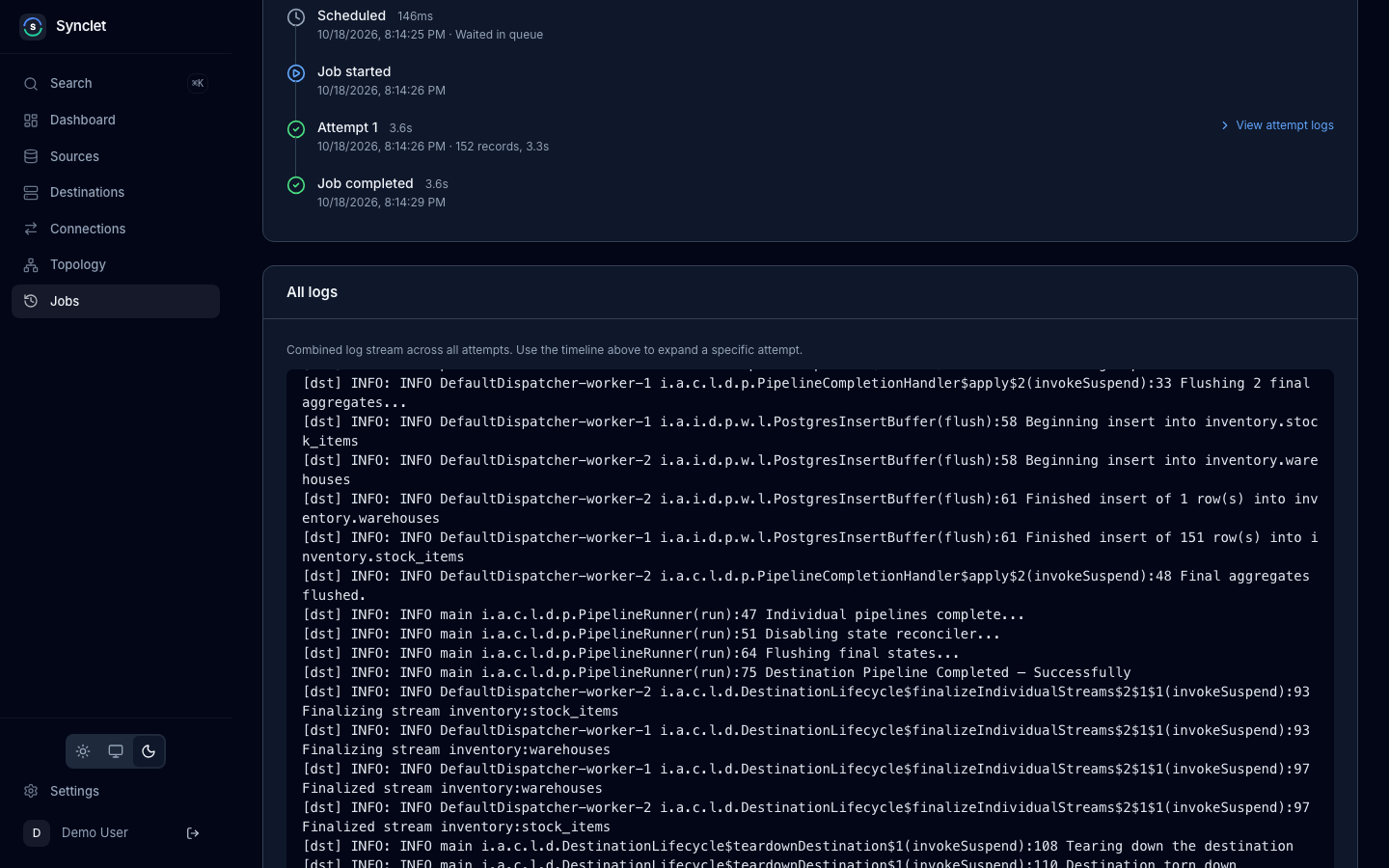The image size is (1389, 868).
Task: Click the ⌘K search shortcut badge
Action: pos(198,84)
